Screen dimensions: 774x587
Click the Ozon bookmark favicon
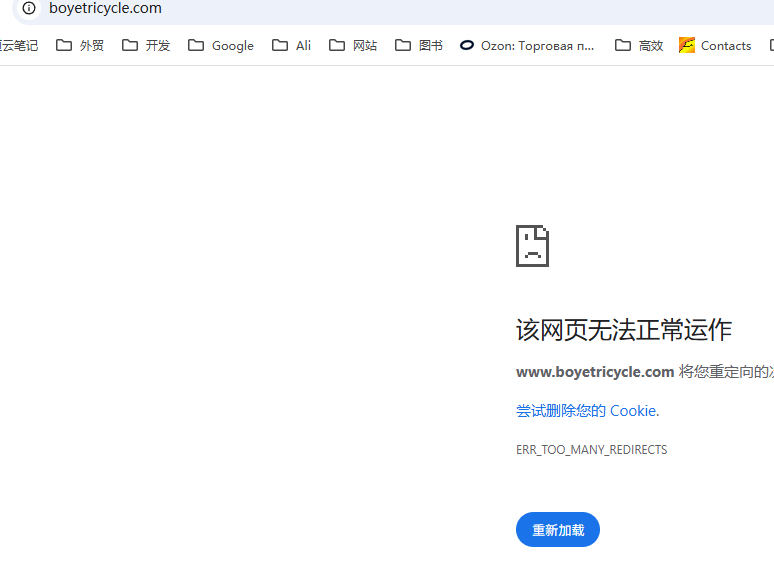466,45
